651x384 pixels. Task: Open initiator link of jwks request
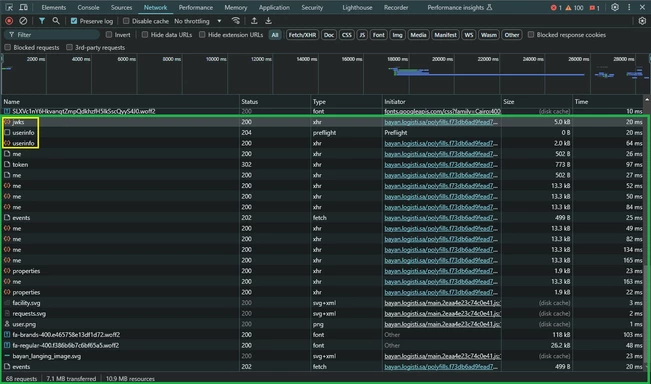(441, 122)
